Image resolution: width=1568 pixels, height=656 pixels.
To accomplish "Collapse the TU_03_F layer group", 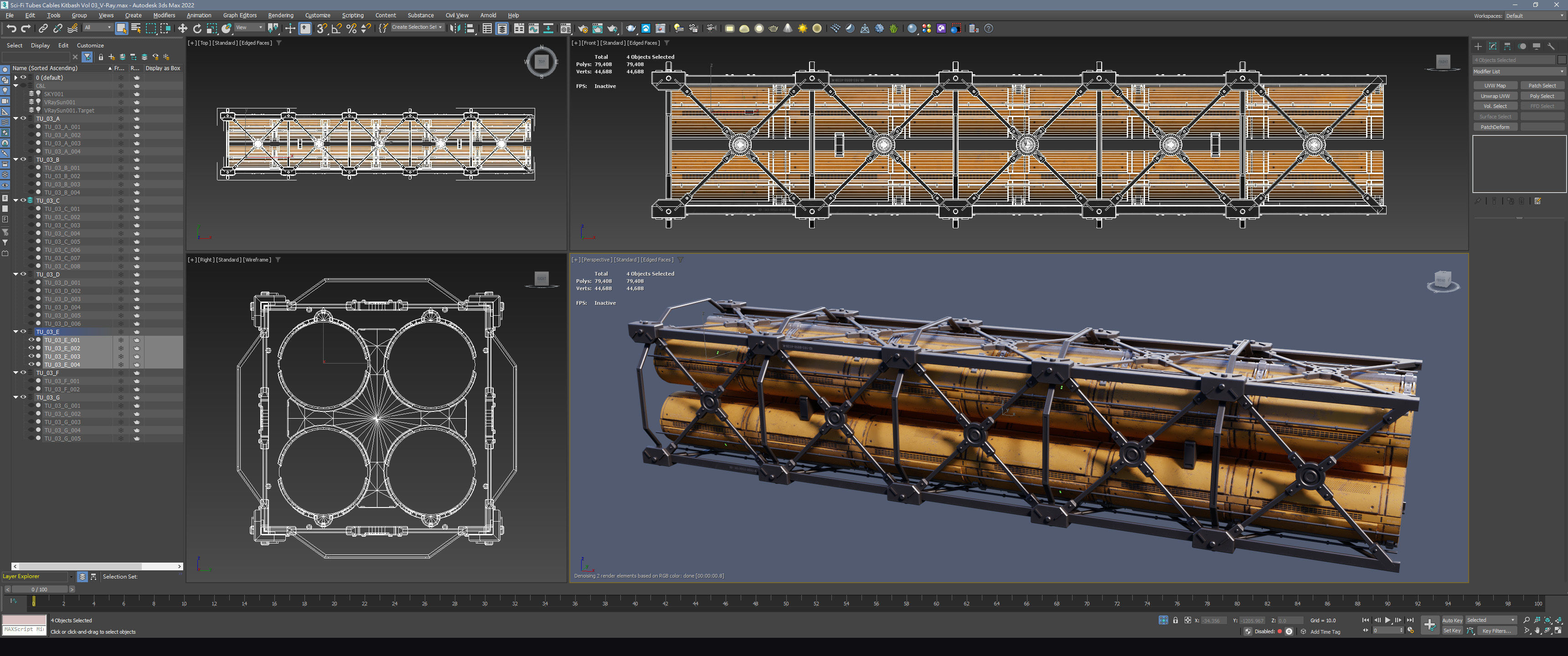I will pyautogui.click(x=16, y=373).
